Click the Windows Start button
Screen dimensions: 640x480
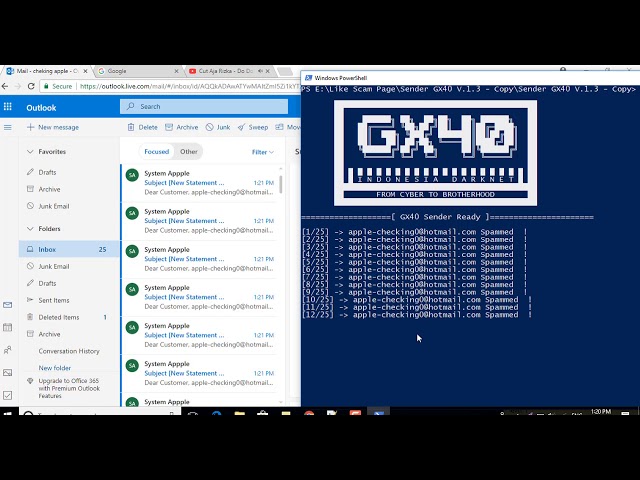[x=7, y=413]
